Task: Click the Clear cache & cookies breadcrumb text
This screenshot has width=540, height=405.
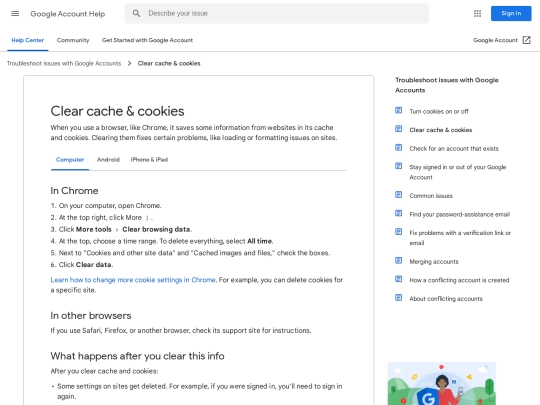Action: [x=169, y=63]
